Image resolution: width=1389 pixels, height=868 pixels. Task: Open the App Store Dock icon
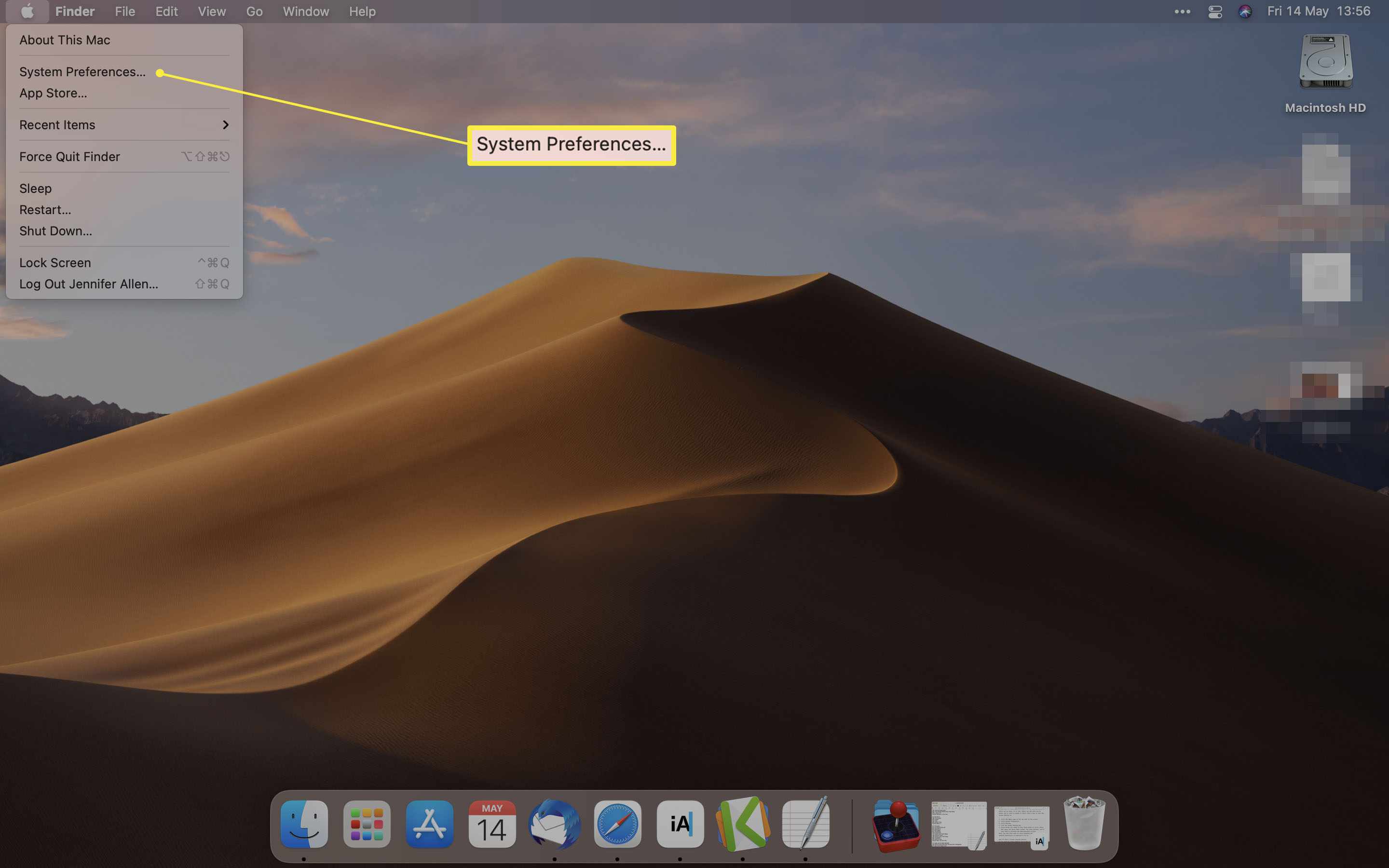point(429,825)
